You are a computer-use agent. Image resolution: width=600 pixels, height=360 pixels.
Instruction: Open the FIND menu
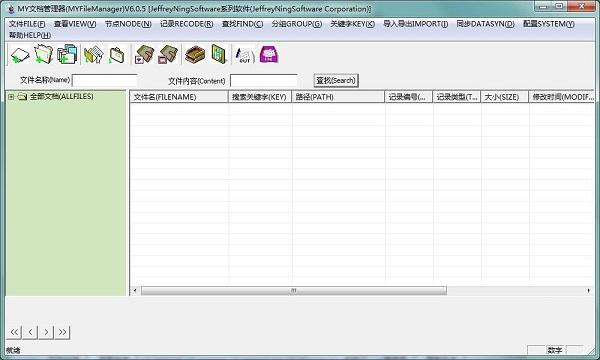coord(242,24)
